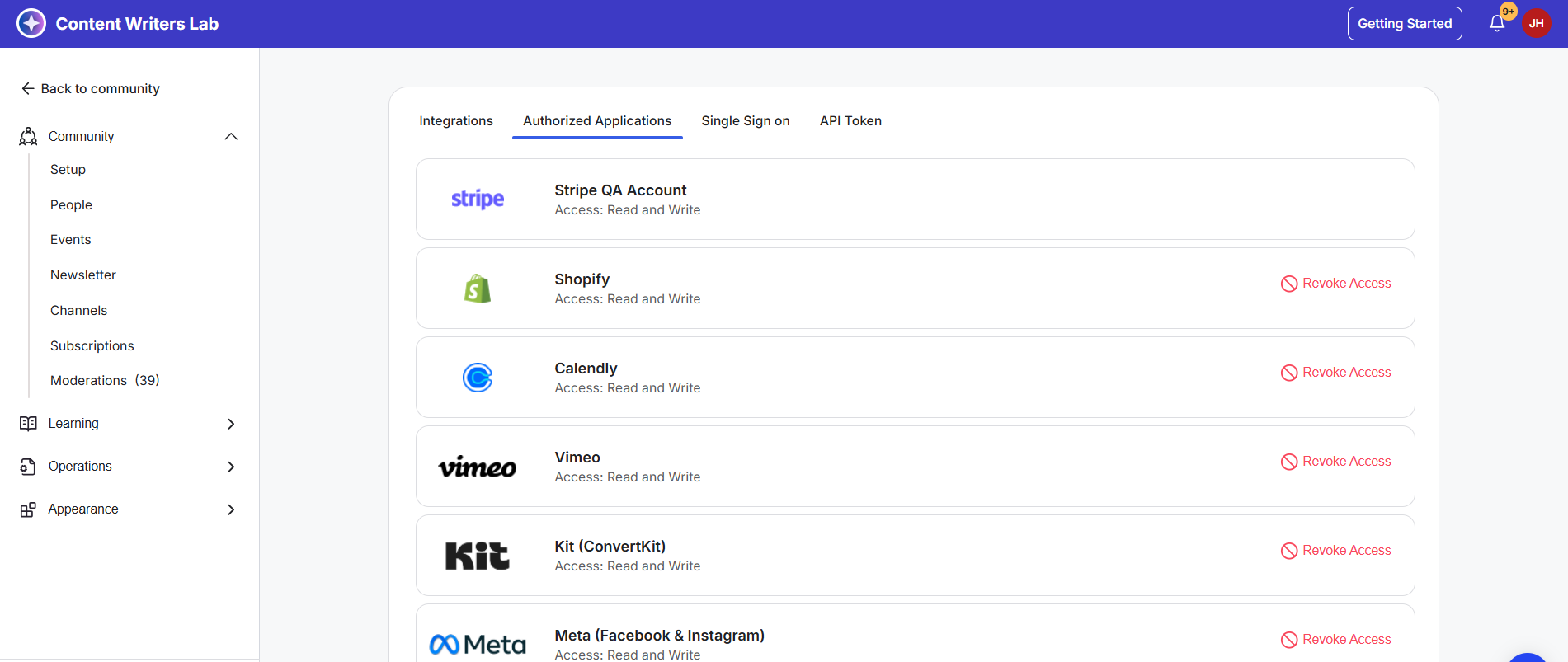Expand the Appearance section chevron
1568x662 pixels.
click(x=231, y=509)
